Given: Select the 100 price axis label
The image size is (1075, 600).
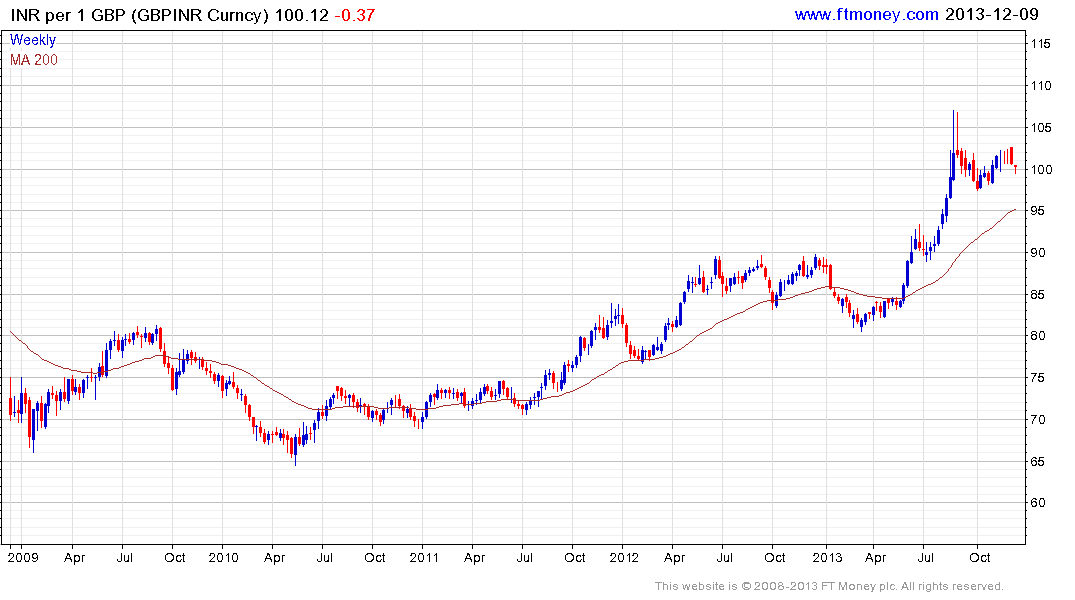Looking at the screenshot, I should [x=1040, y=170].
